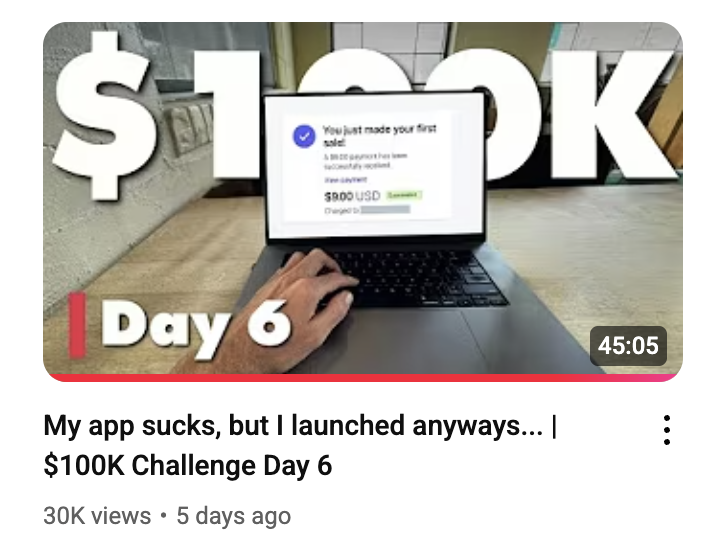716x550 pixels.
Task: Click the red vertical bar beside Day 6
Action: coord(77,324)
